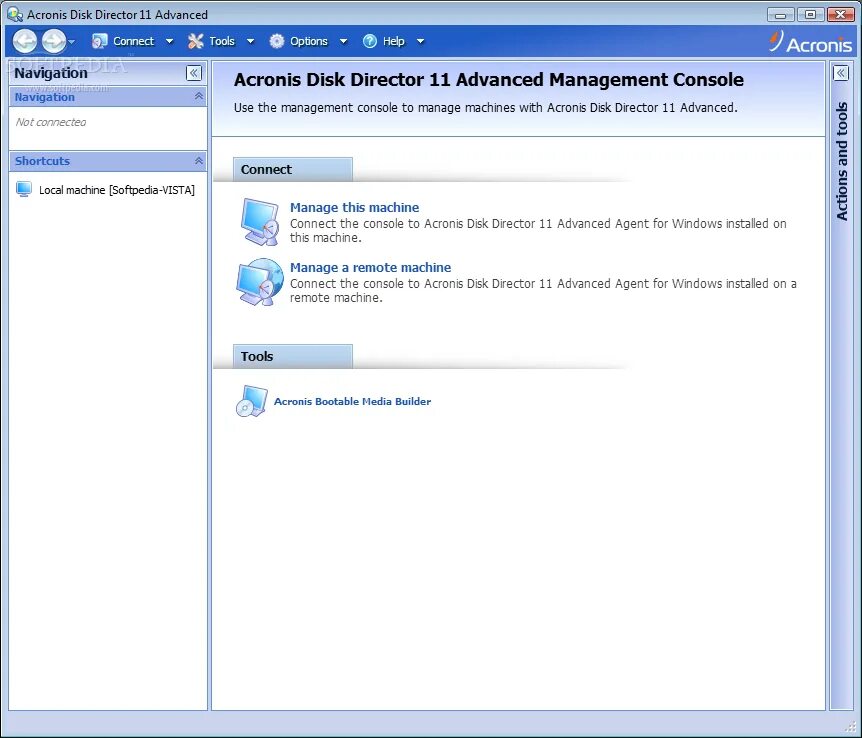
Task: Expand the Help dropdown arrow
Action: tap(421, 41)
